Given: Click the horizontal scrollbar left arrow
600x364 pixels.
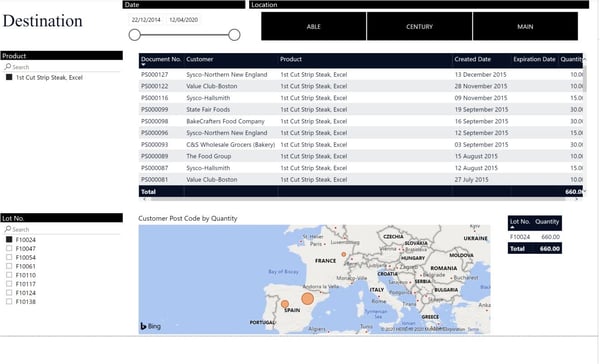Looking at the screenshot, I should (x=144, y=199).
